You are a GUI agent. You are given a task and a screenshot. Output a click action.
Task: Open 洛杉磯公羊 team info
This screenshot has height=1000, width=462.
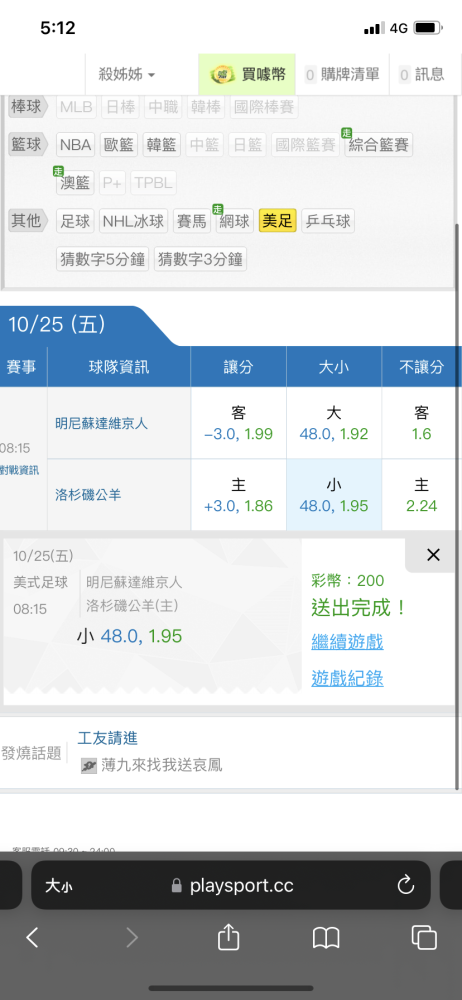click(x=86, y=494)
